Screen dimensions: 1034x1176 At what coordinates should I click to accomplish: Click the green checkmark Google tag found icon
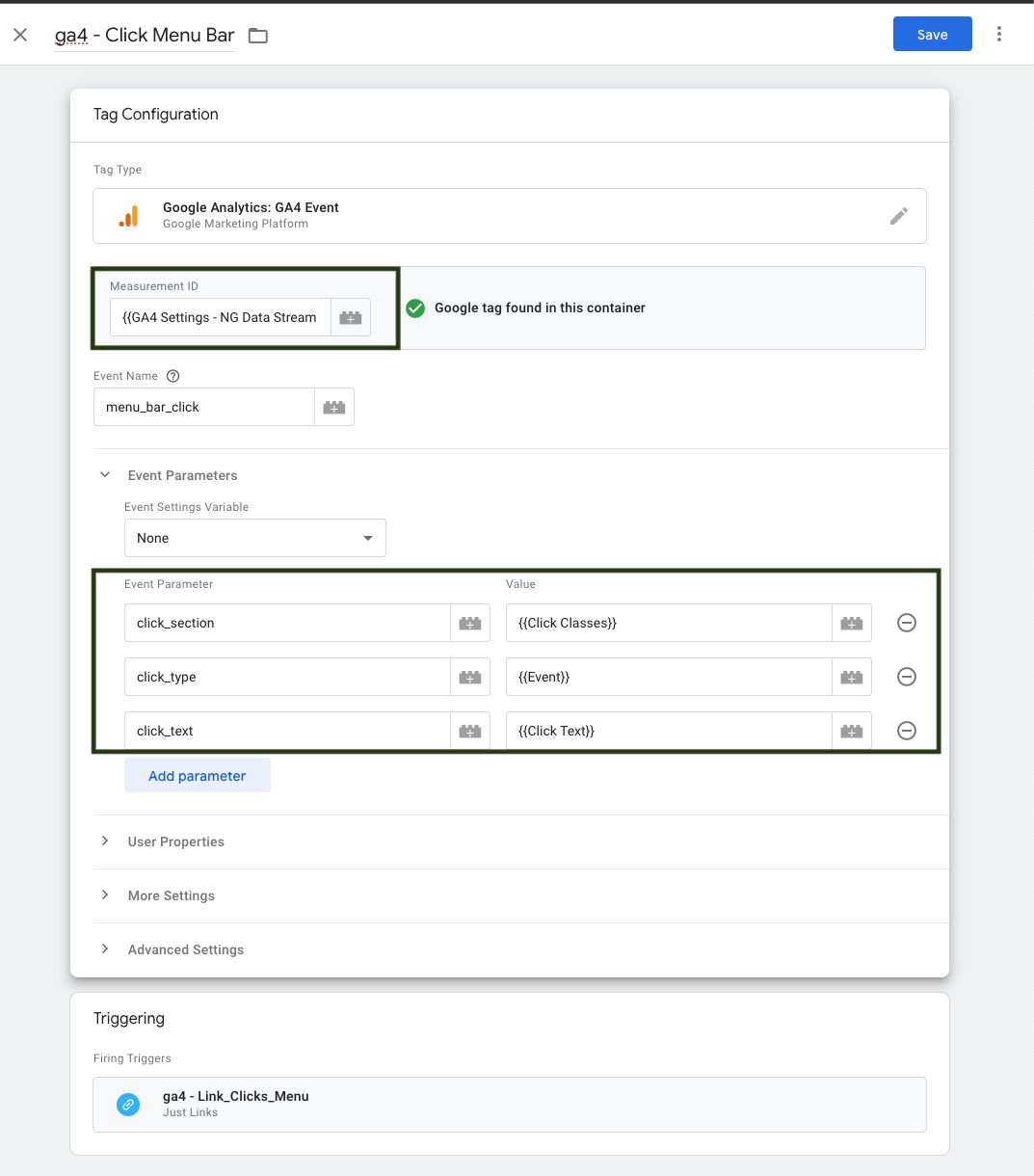click(x=415, y=308)
